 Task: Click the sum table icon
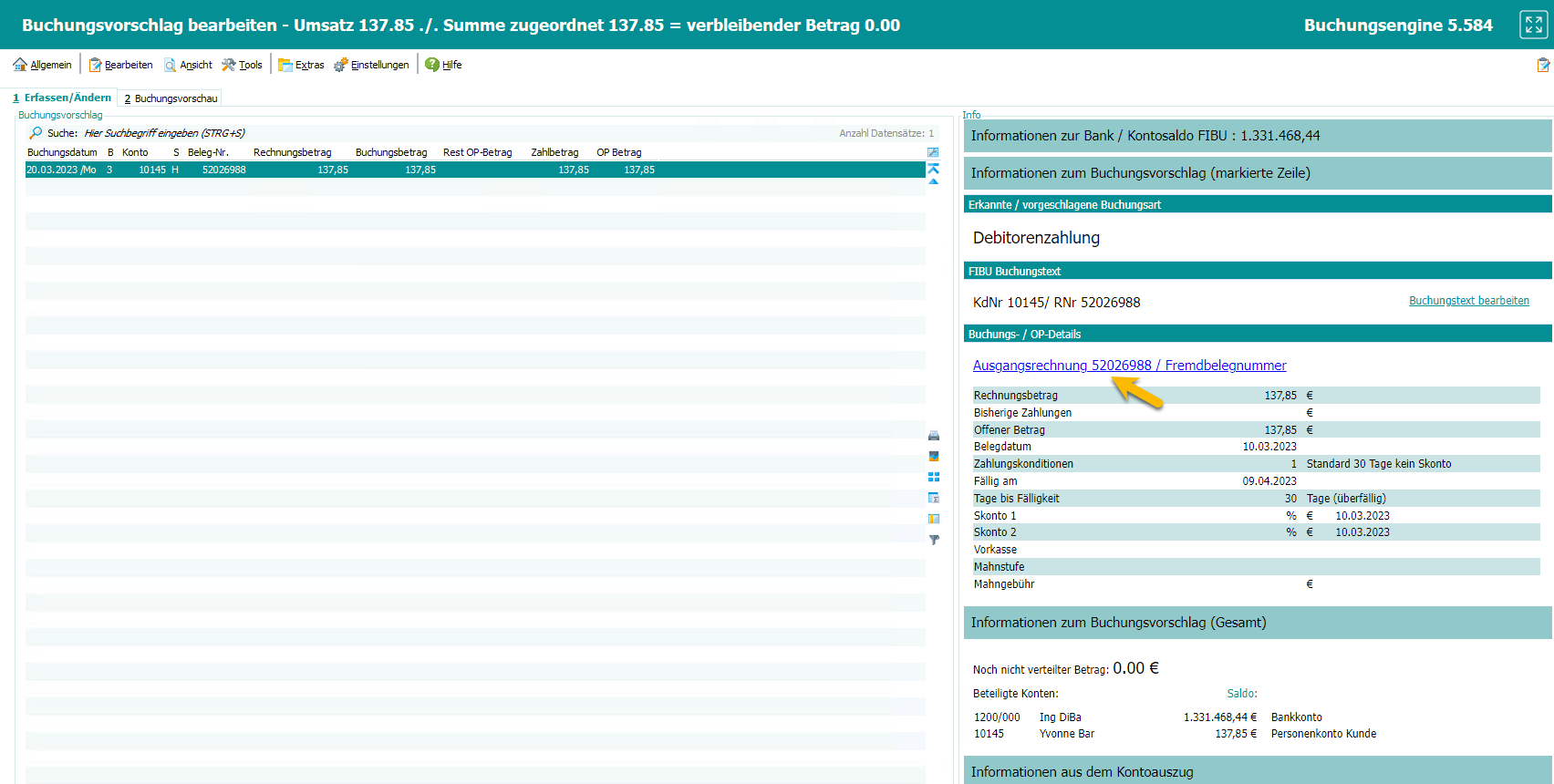[x=933, y=498]
